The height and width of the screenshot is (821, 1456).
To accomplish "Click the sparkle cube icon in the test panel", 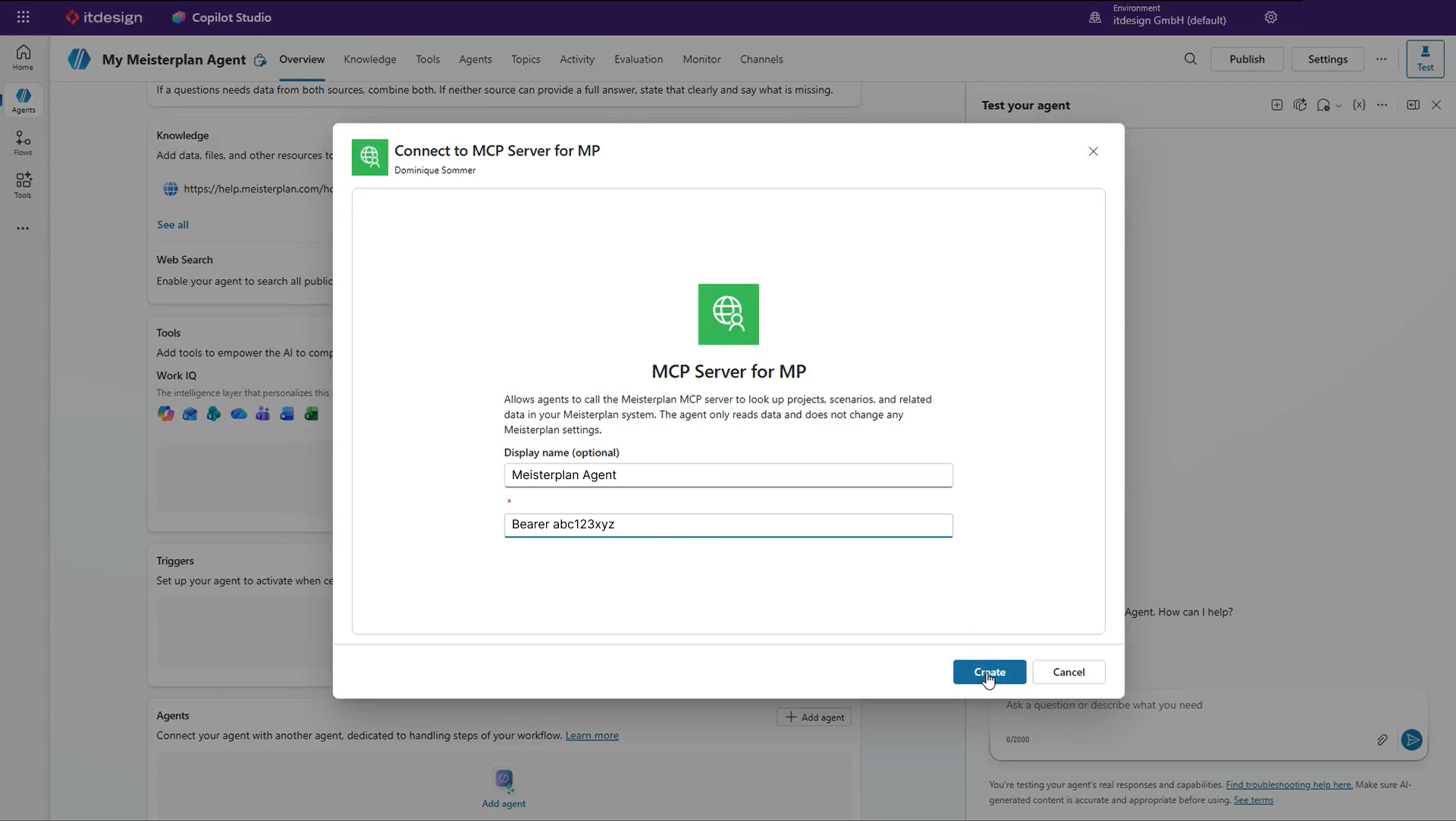I will click(1301, 105).
